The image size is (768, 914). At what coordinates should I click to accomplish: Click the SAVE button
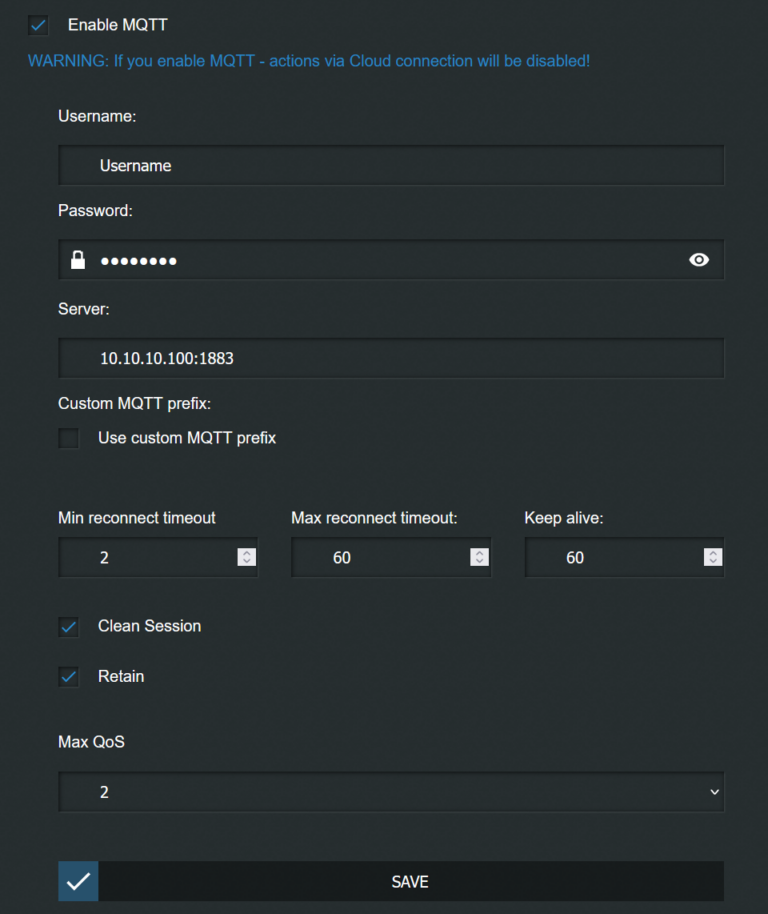(410, 881)
